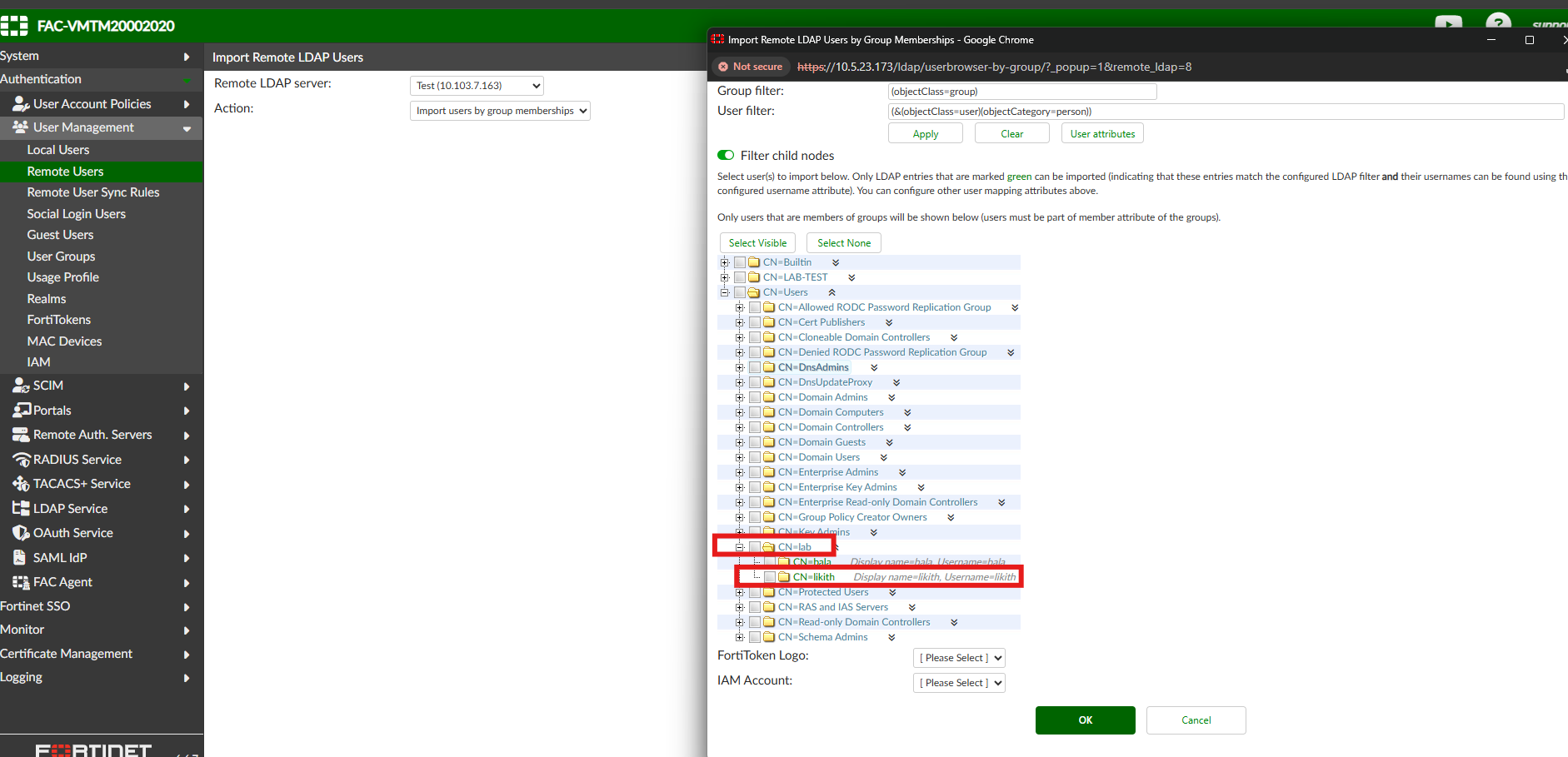This screenshot has width=1568, height=757.
Task: Toggle the Filter child nodes switch
Action: [726, 156]
